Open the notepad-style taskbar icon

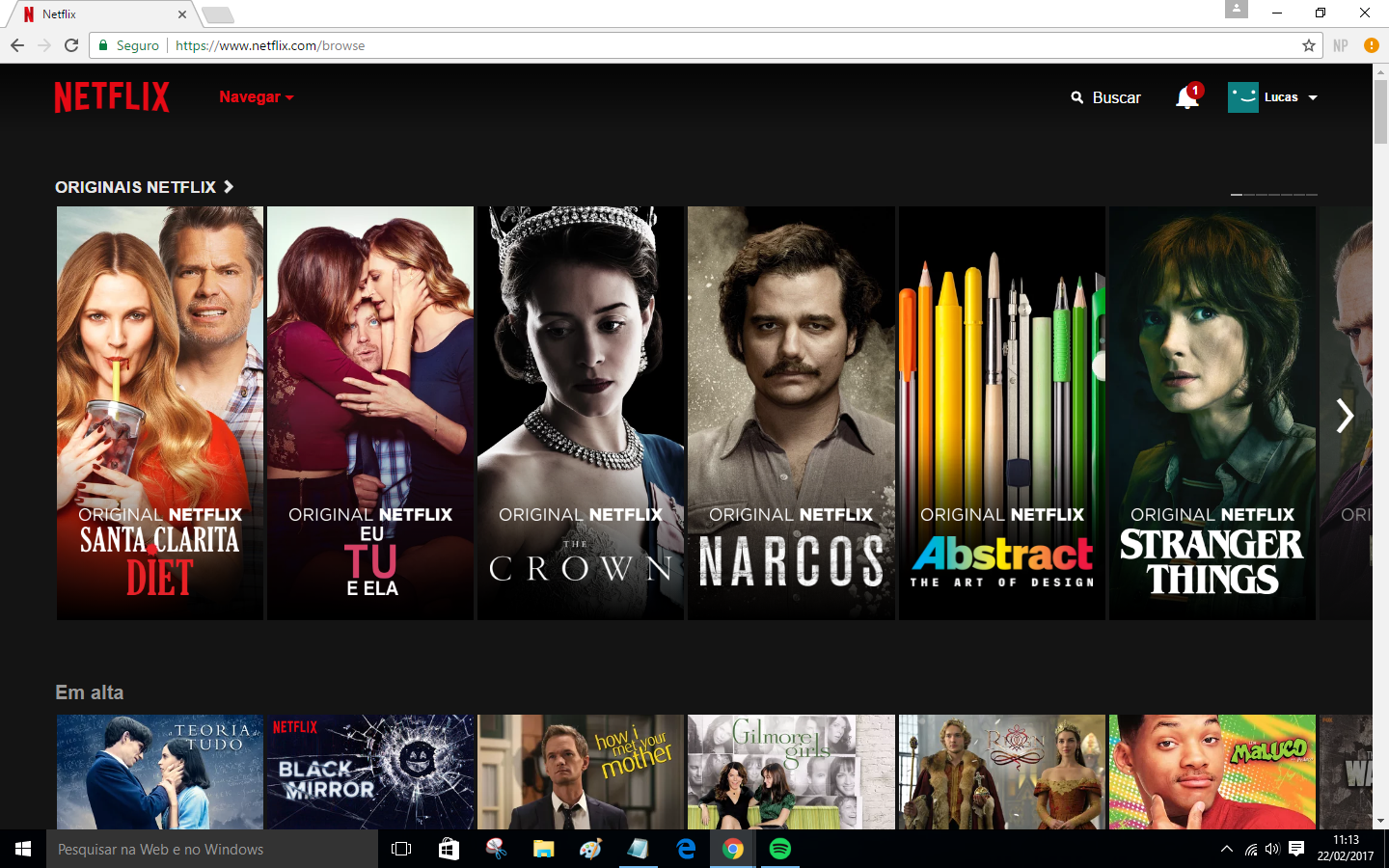pyautogui.click(x=638, y=849)
